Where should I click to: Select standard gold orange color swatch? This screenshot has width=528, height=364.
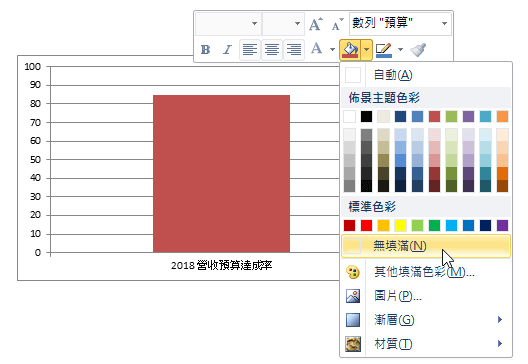pos(384,225)
